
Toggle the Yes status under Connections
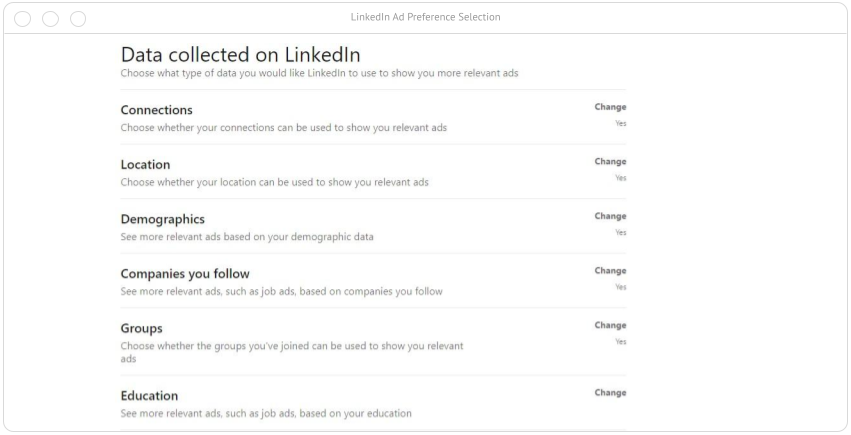621,124
